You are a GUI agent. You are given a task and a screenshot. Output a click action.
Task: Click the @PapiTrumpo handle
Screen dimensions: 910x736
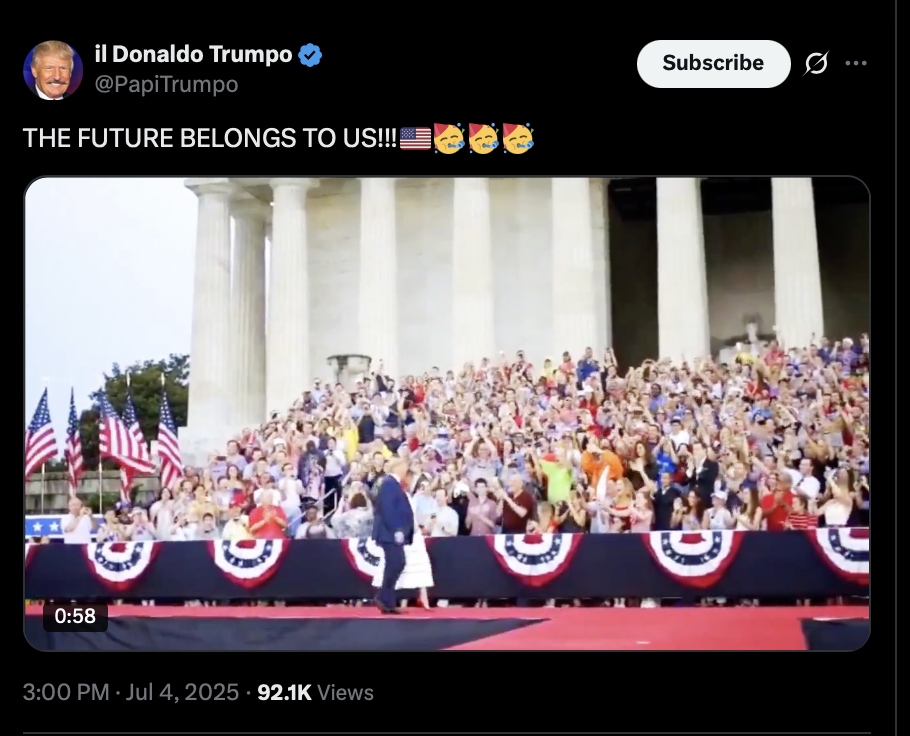click(x=166, y=85)
